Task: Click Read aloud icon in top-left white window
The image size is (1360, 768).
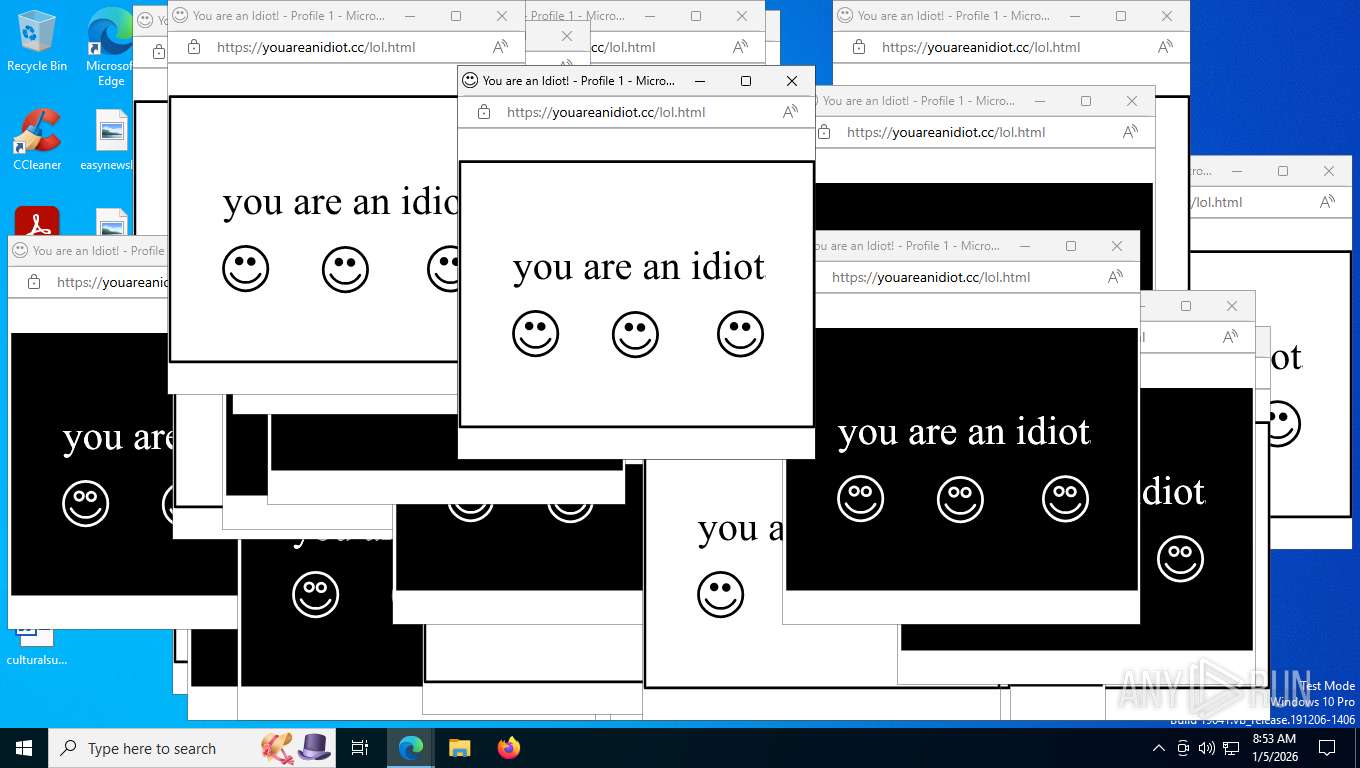Action: 500,47
